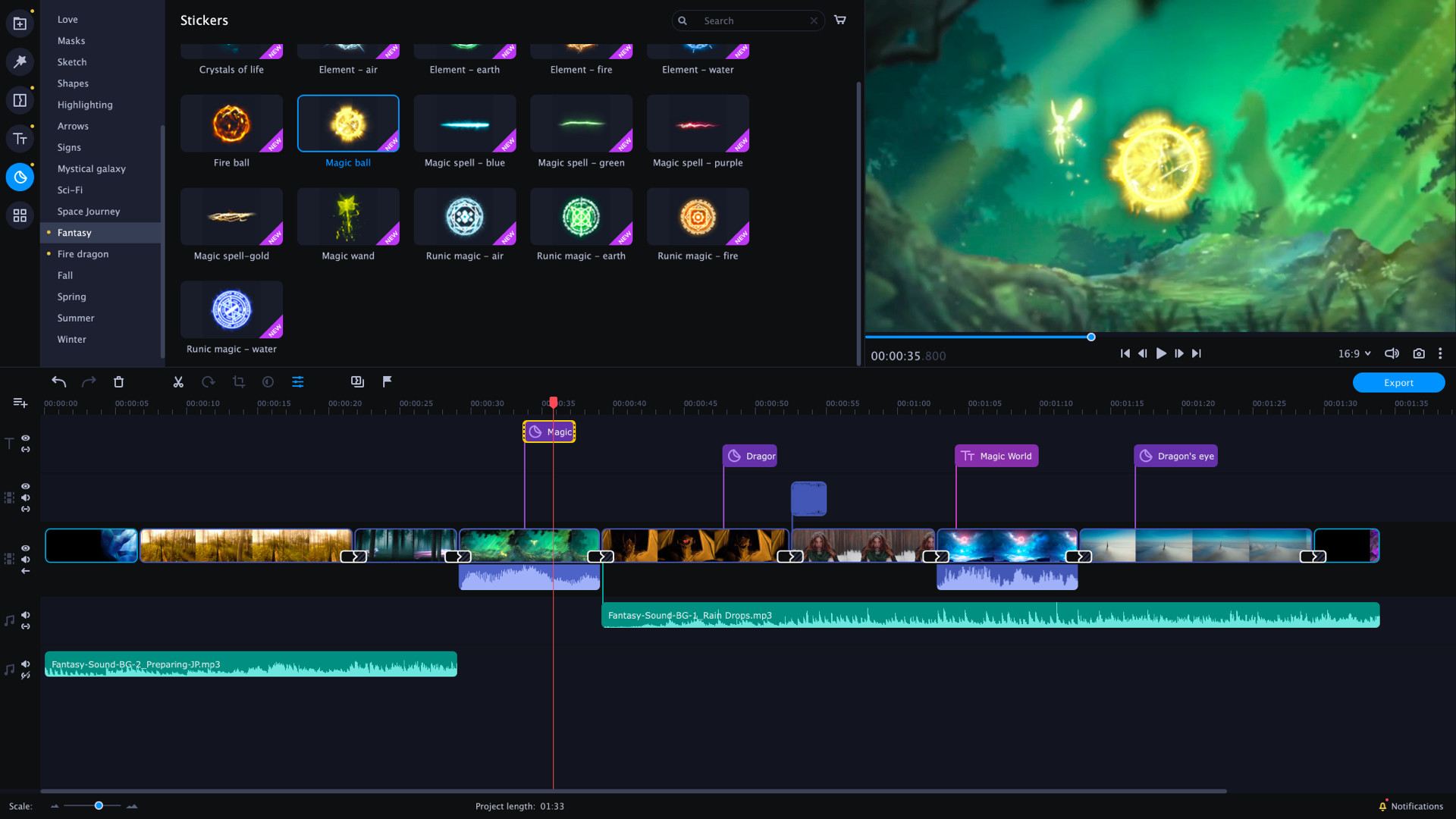Open the Effects panel with the magic wand icon
1456x819 pixels.
[20, 62]
